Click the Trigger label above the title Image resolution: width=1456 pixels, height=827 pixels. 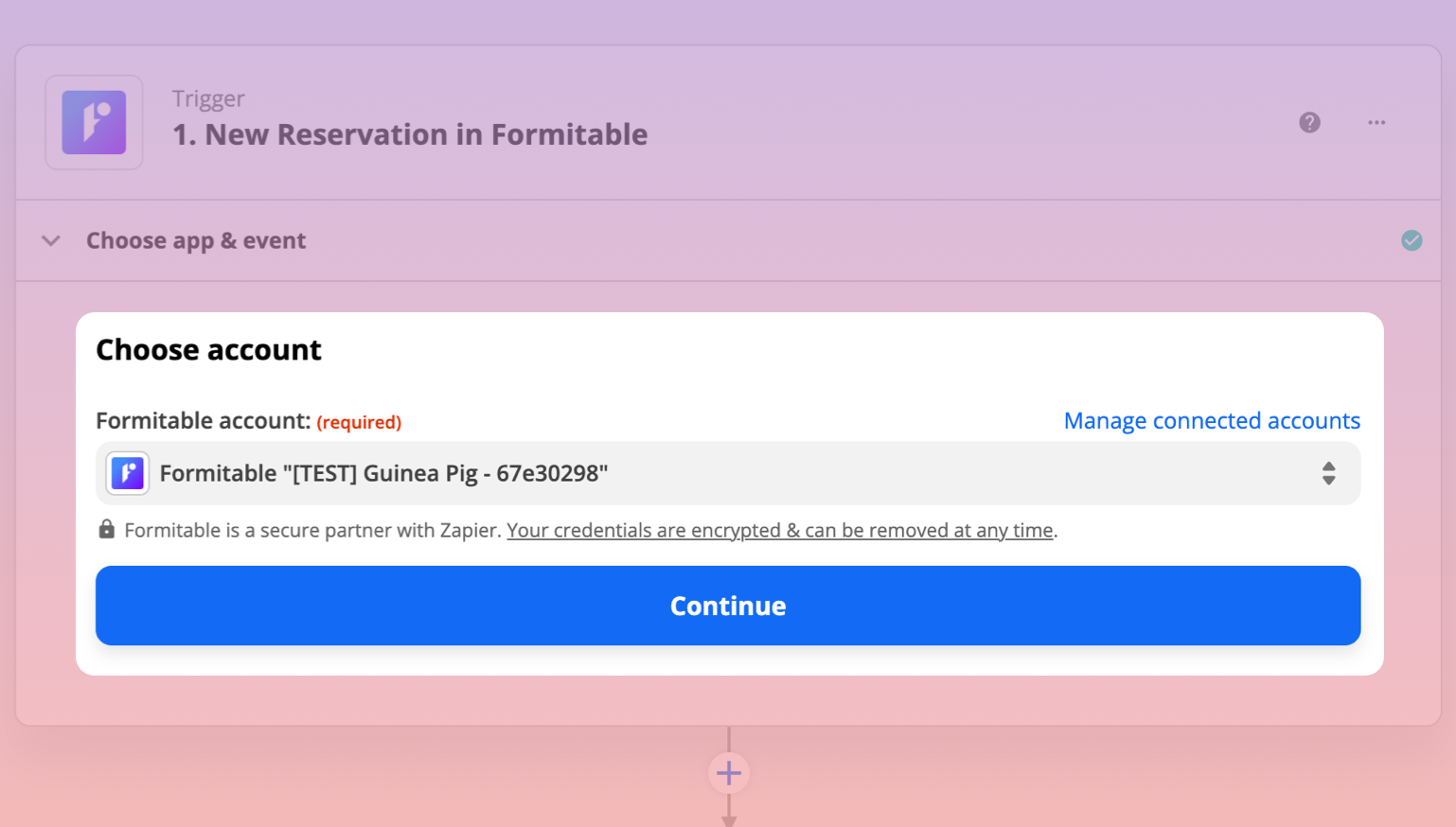tap(208, 98)
